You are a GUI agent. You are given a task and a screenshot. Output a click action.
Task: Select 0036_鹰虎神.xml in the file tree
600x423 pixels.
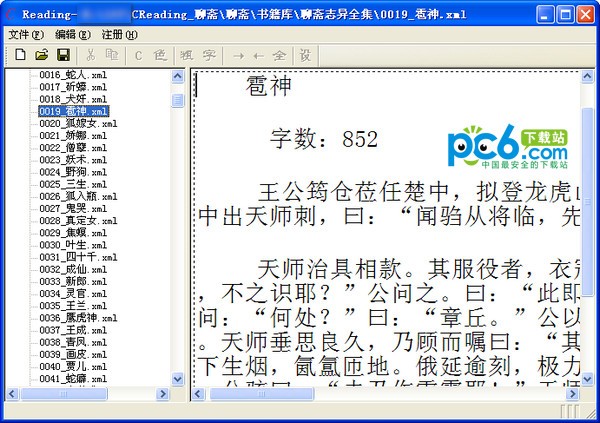pos(78,318)
